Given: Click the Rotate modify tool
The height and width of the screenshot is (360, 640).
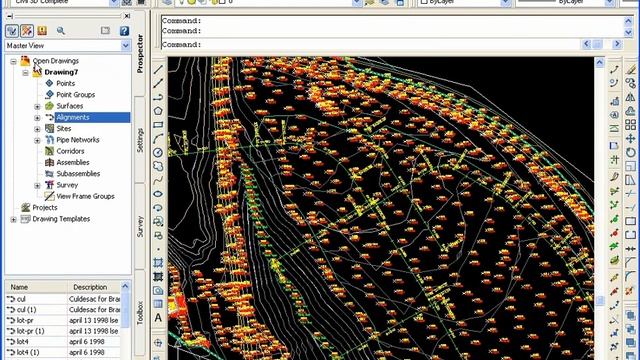Looking at the screenshot, I should click(631, 153).
